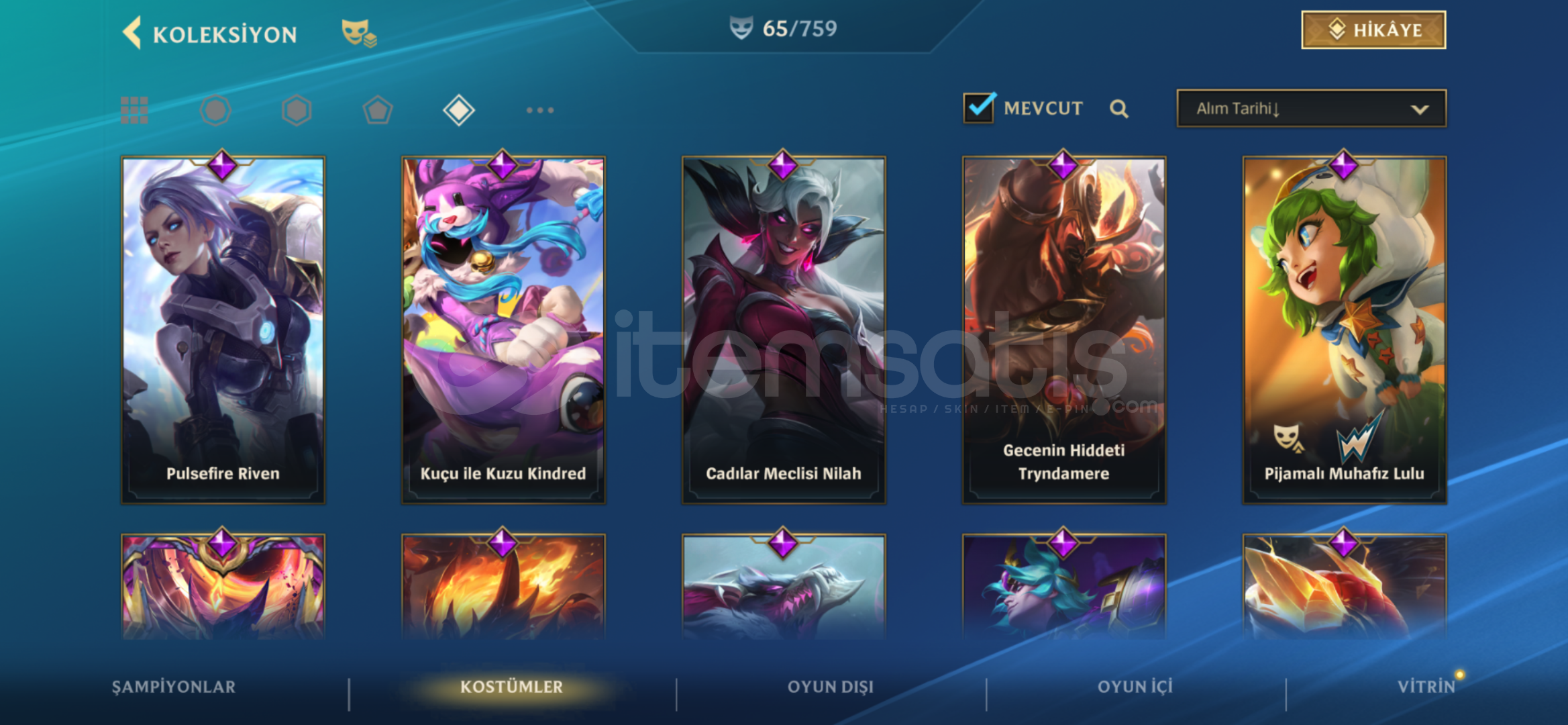Open the three-dots more filters icon

540,110
